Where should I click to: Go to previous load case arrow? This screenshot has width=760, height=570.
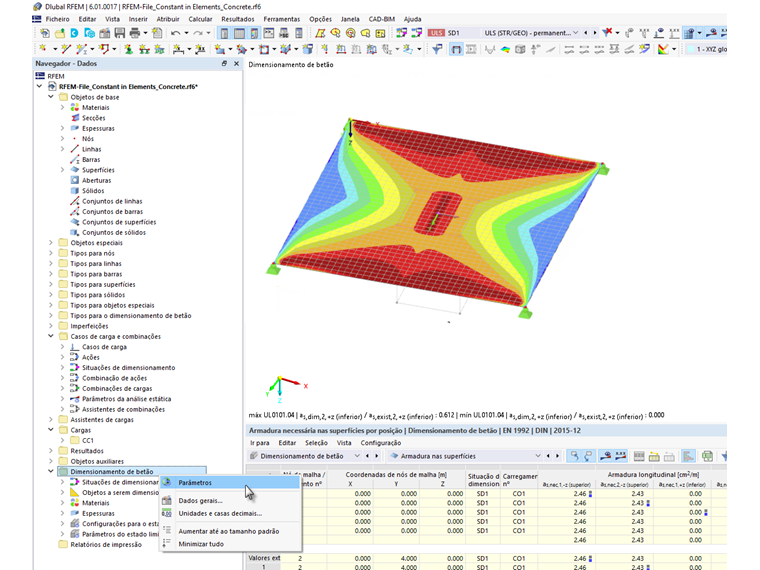(586, 33)
